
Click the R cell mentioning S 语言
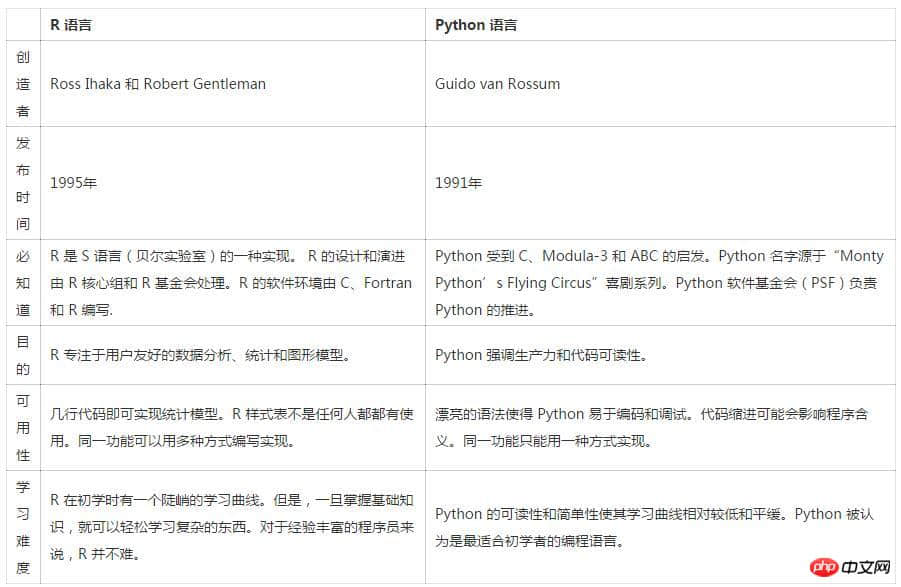tap(231, 283)
